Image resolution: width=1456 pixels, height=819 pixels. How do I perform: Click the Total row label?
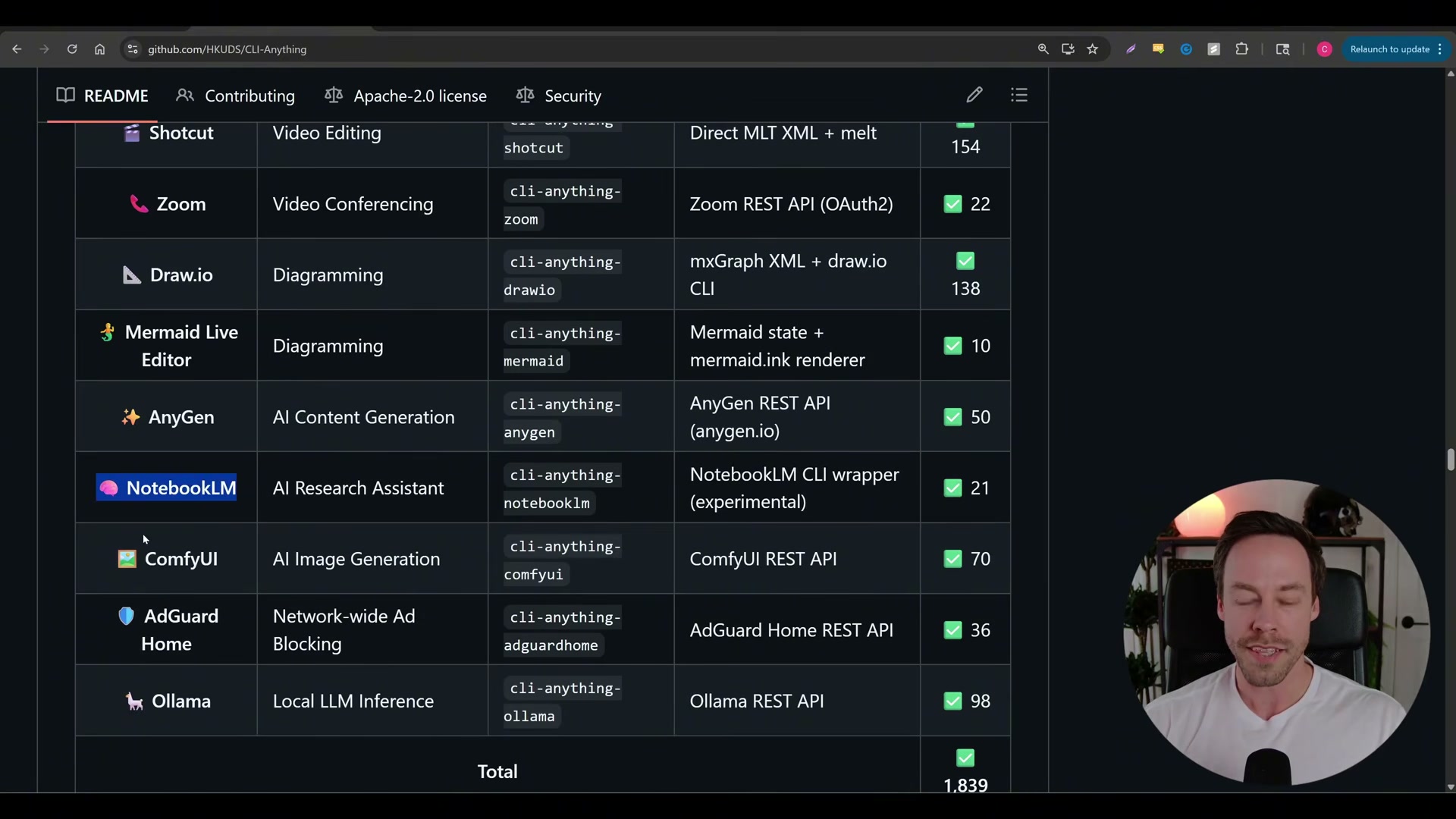point(497,771)
